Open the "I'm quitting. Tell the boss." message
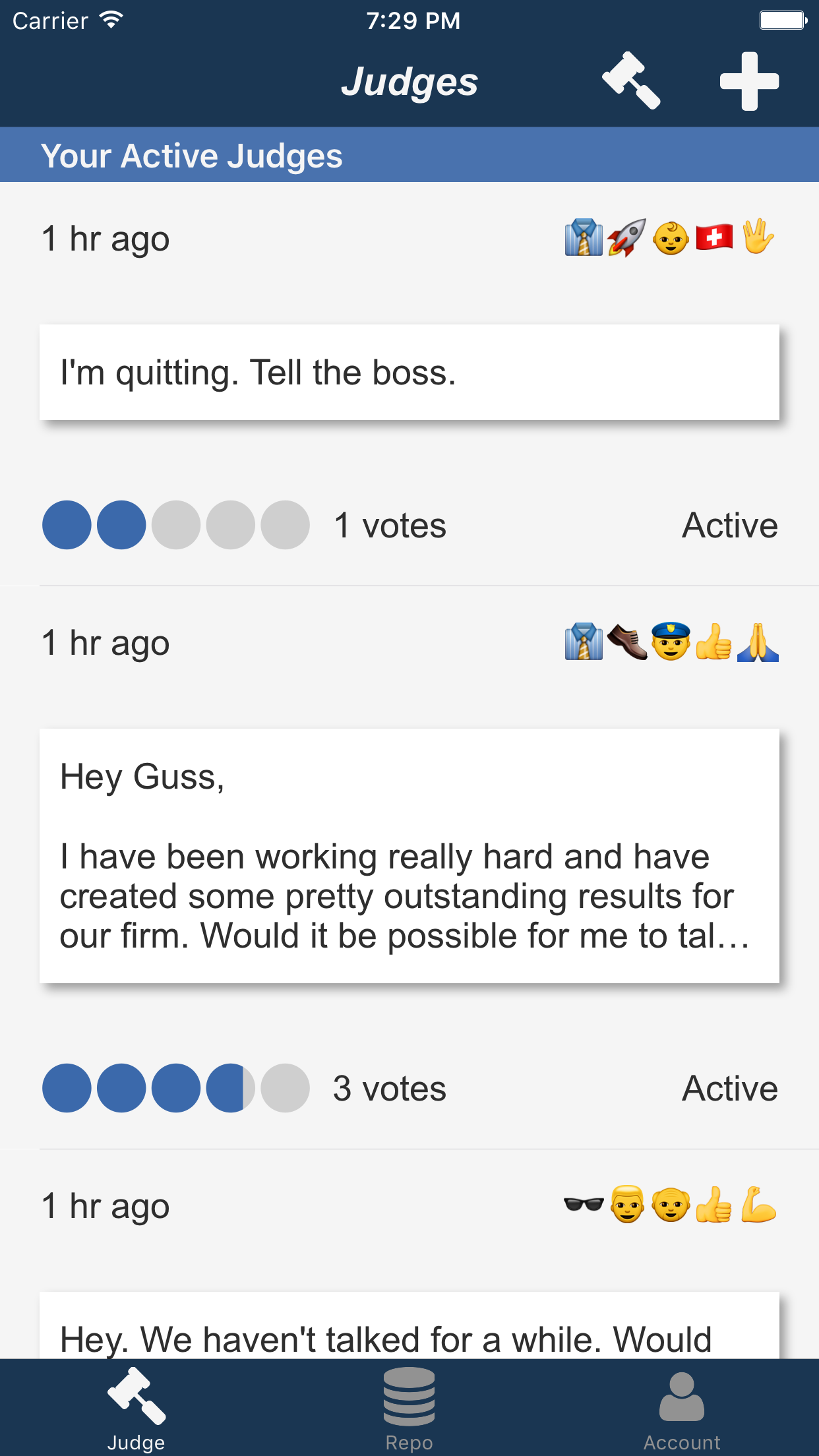Viewport: 819px width, 1456px height. point(409,373)
